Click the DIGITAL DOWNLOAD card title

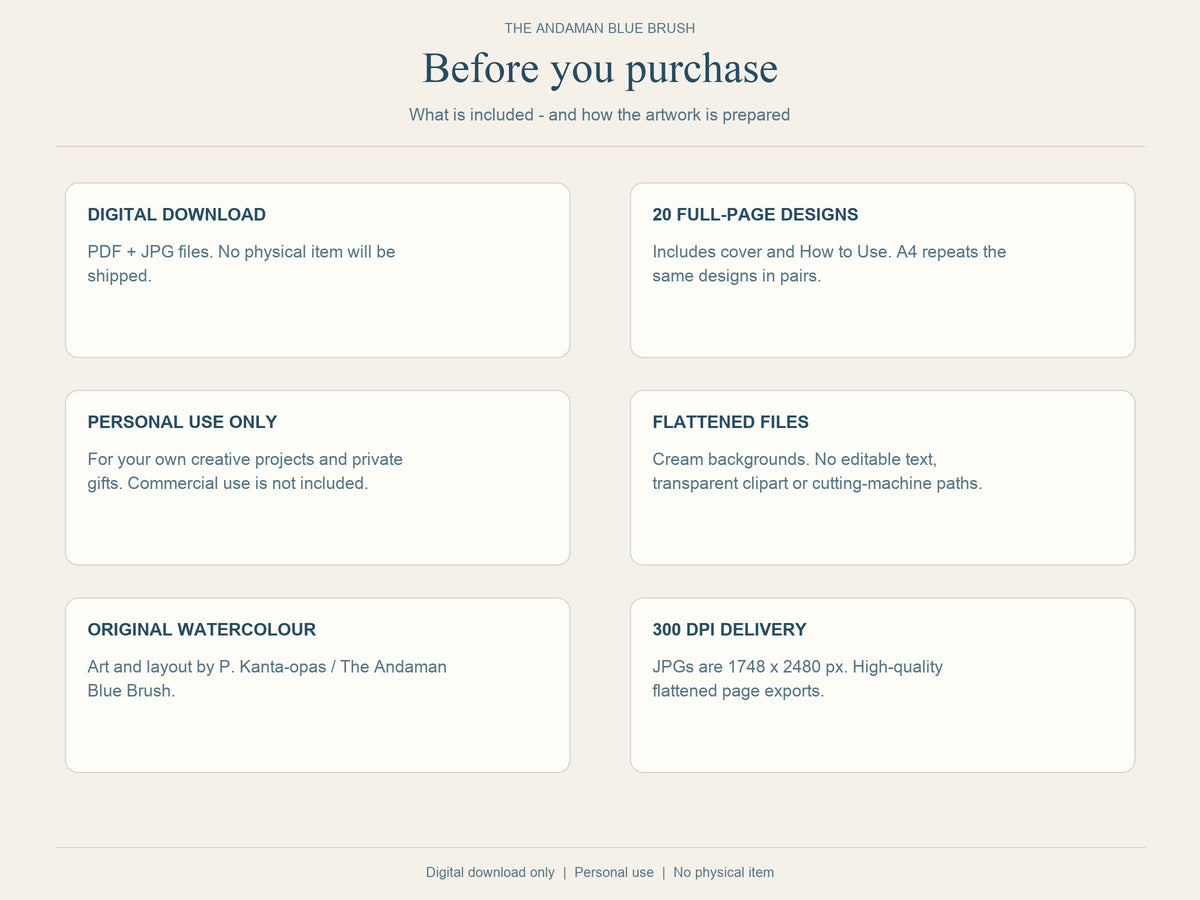coord(177,214)
